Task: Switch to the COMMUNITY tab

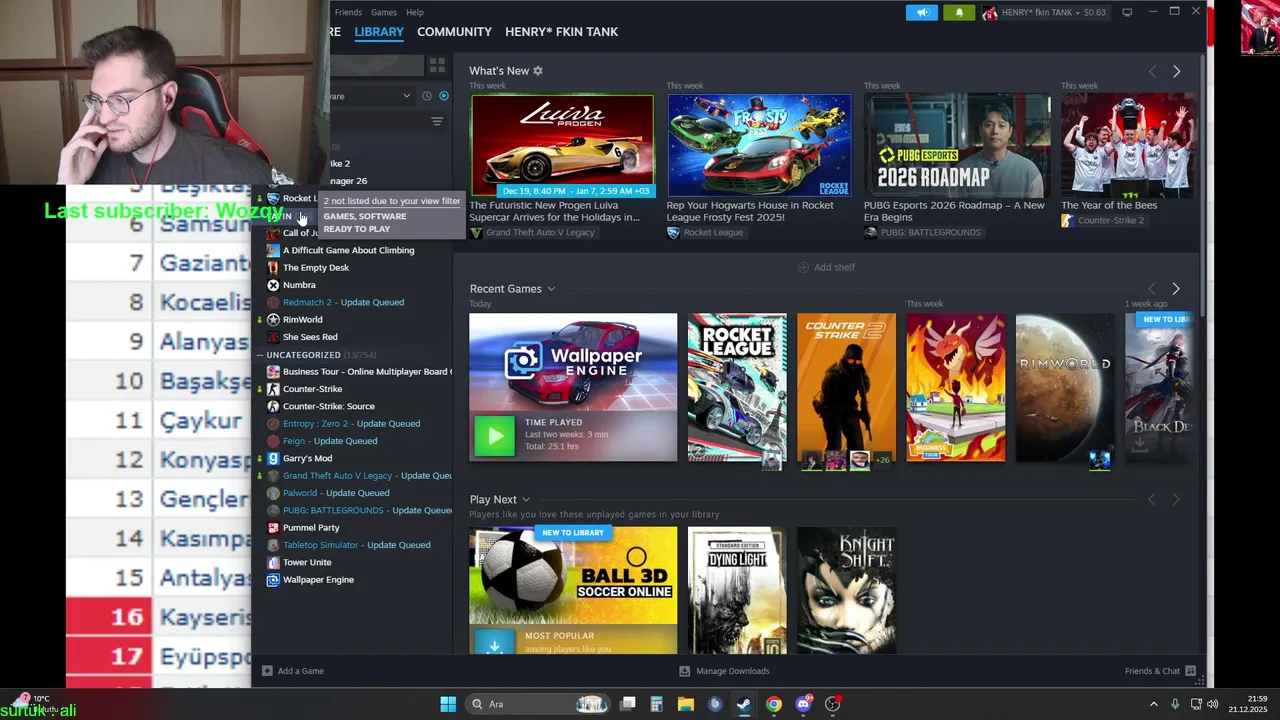Action: (454, 32)
